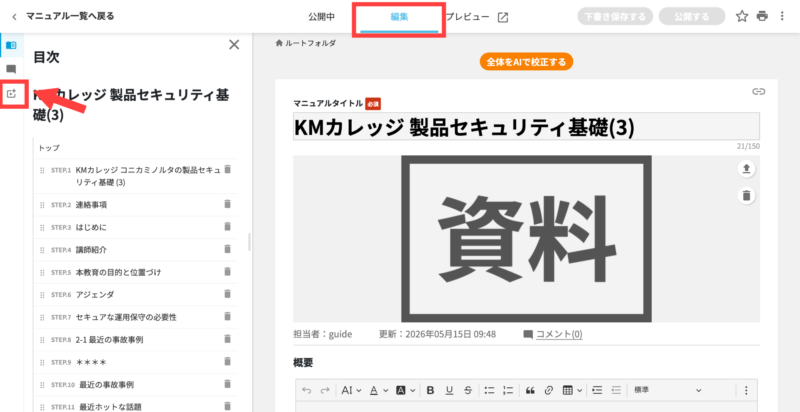Delete STEP.3 はじめに with its trash icon

228,227
